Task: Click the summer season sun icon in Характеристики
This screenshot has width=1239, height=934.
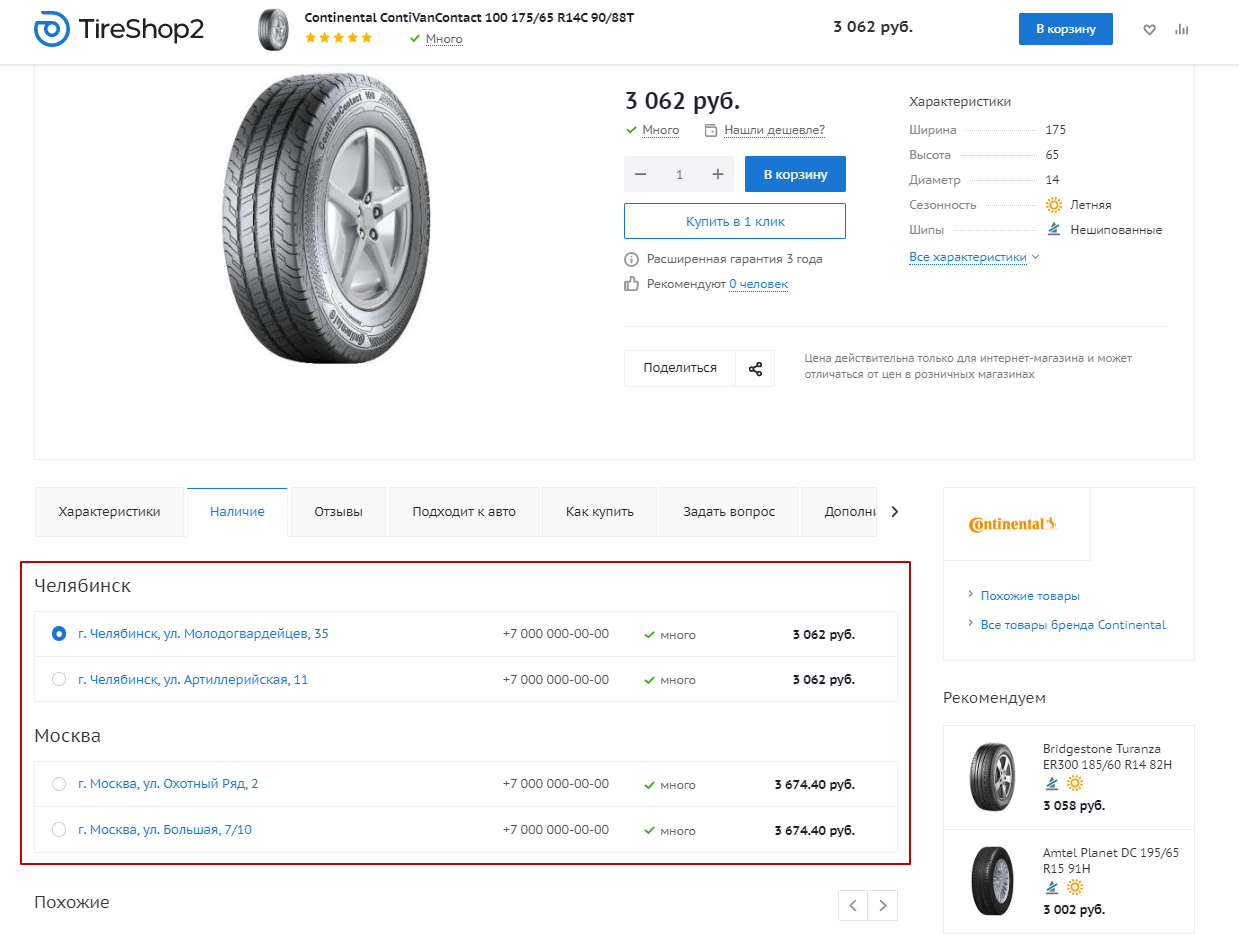Action: point(1054,205)
